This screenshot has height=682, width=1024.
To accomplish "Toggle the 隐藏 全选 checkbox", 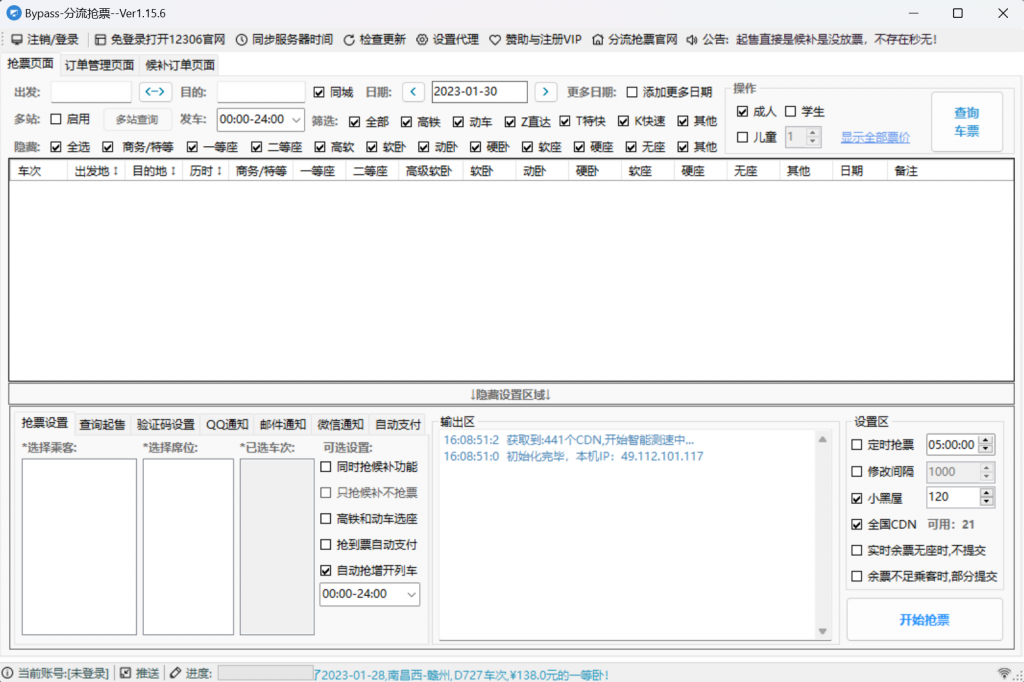I will [x=56, y=147].
